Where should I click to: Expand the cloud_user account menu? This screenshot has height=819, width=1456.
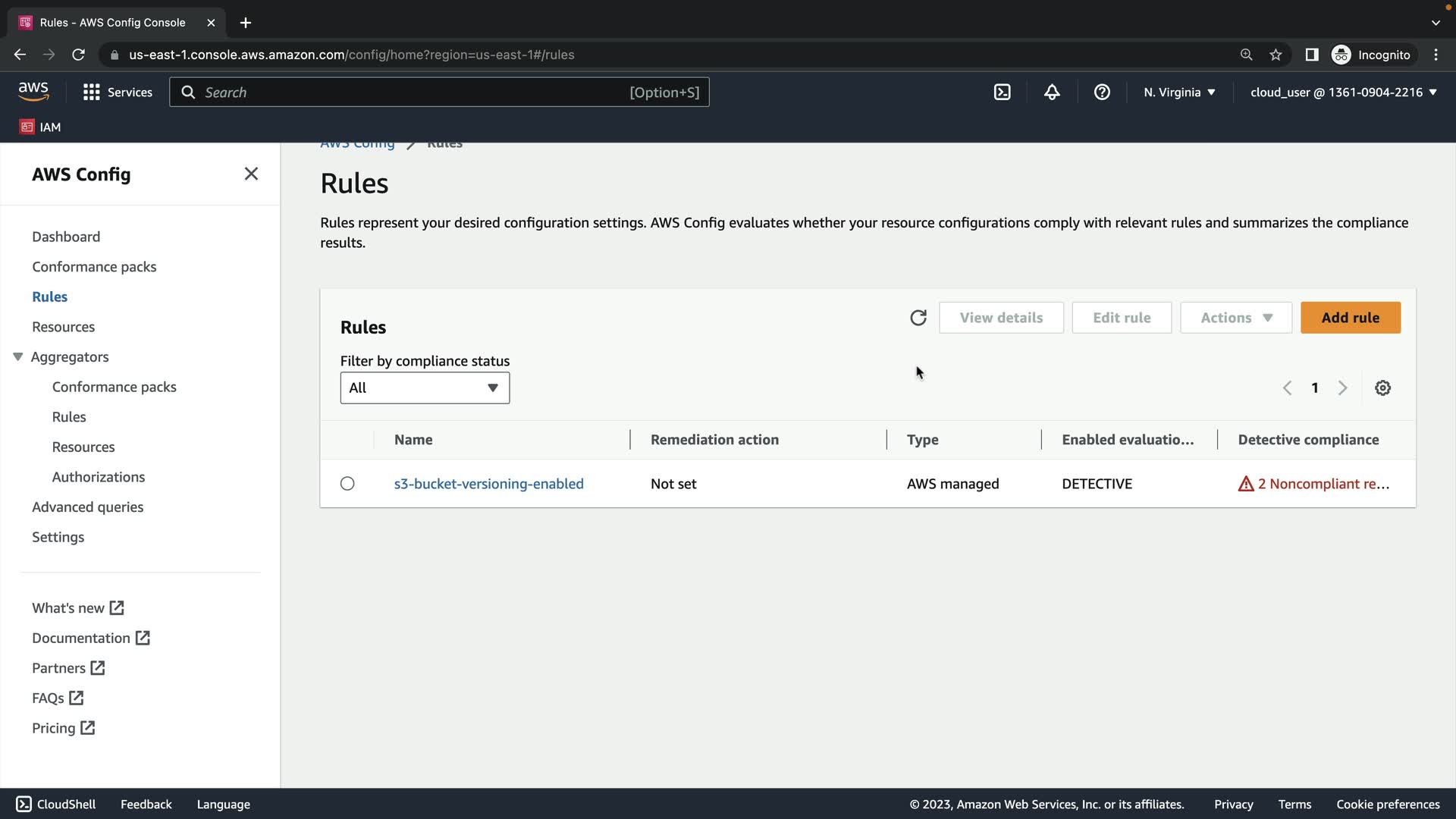click(x=1343, y=93)
